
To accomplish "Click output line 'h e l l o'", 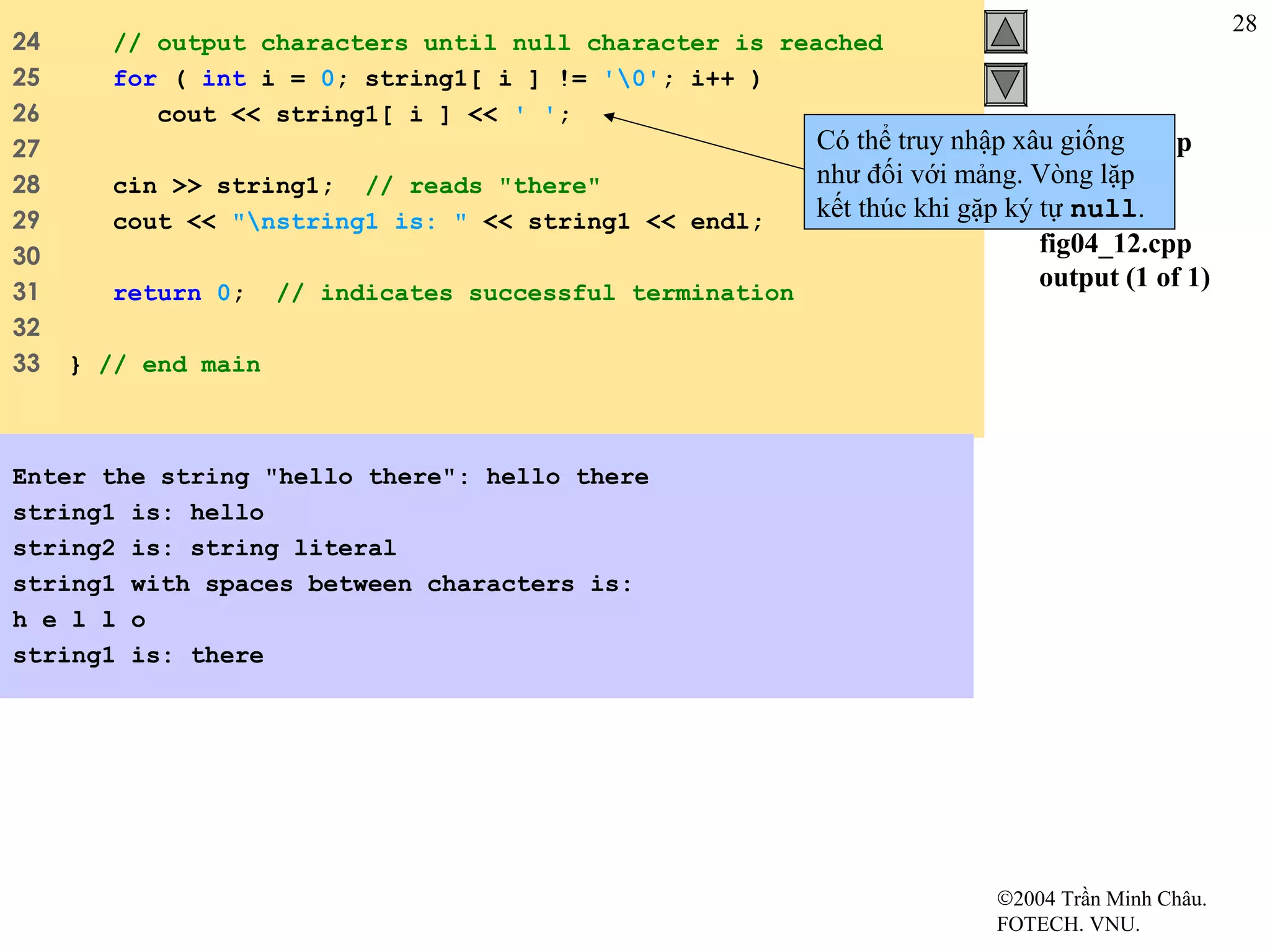I will pyautogui.click(x=79, y=619).
